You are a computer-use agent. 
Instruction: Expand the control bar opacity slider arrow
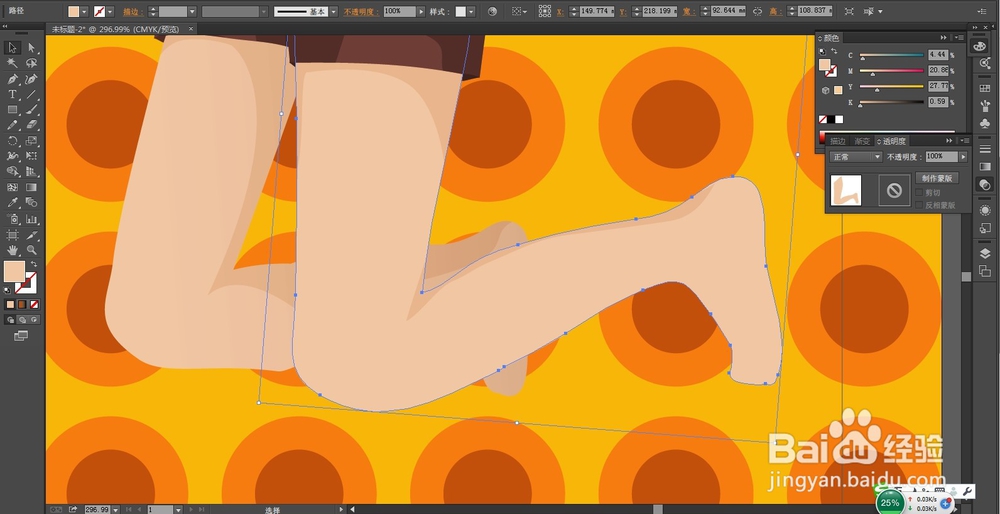coord(421,11)
